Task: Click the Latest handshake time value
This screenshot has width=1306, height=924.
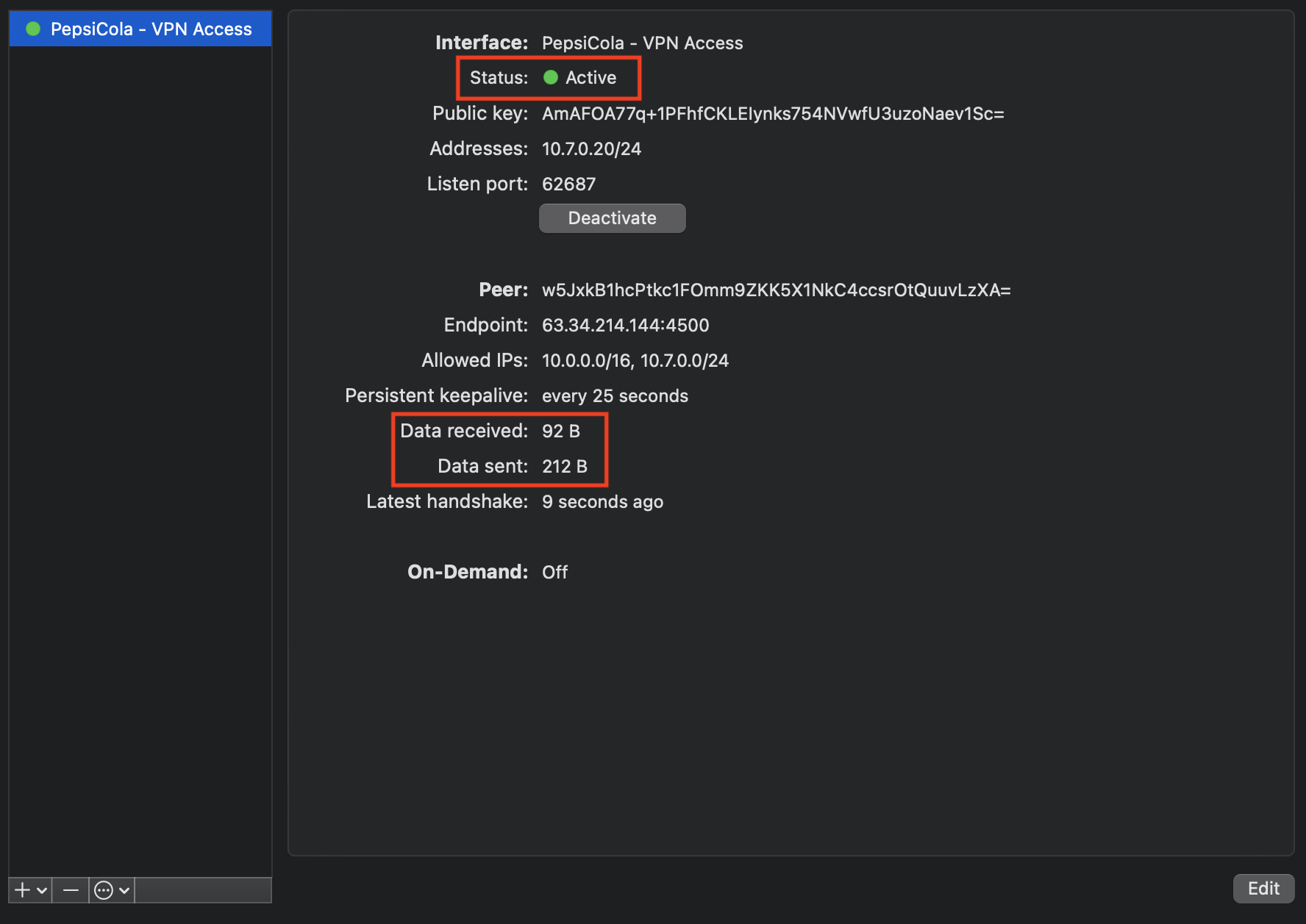Action: point(602,502)
